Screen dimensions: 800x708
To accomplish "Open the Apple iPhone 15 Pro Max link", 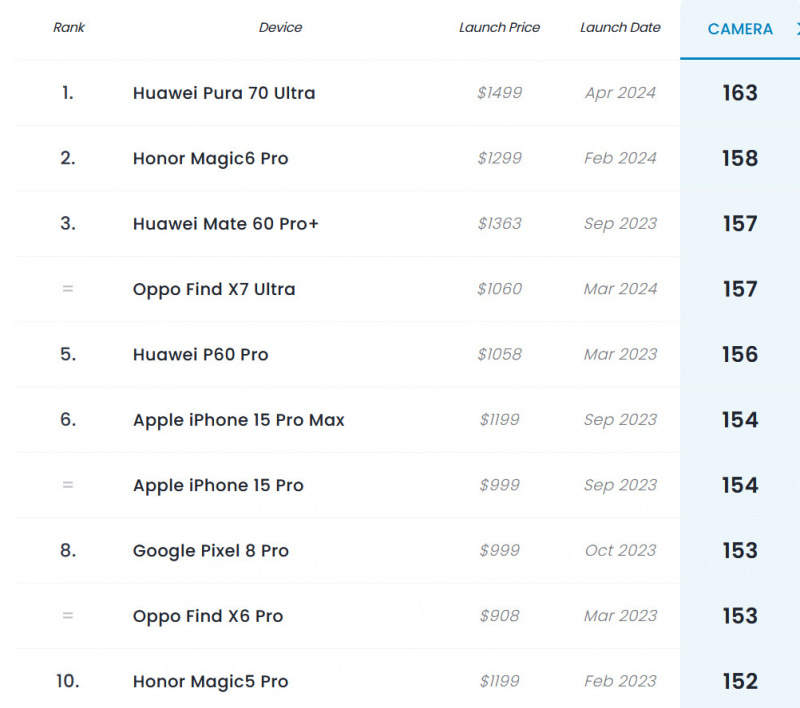I will tap(238, 420).
